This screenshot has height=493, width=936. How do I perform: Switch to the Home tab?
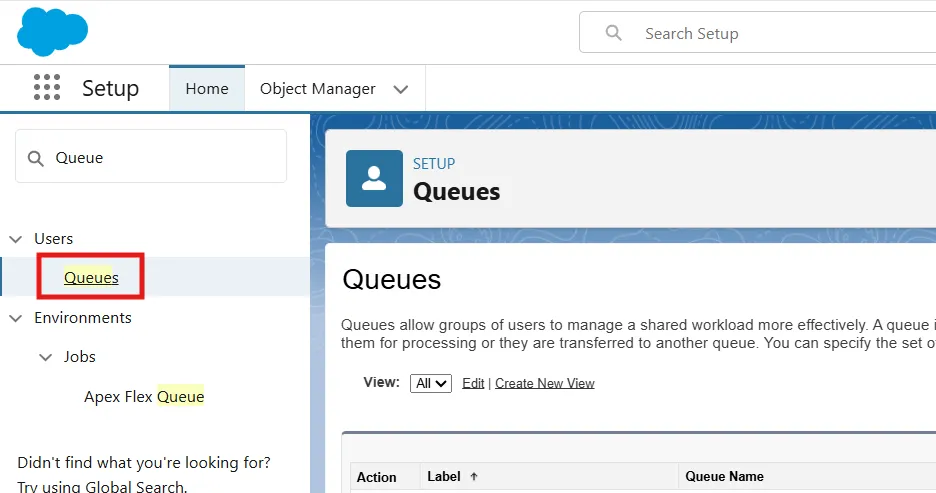(x=207, y=89)
